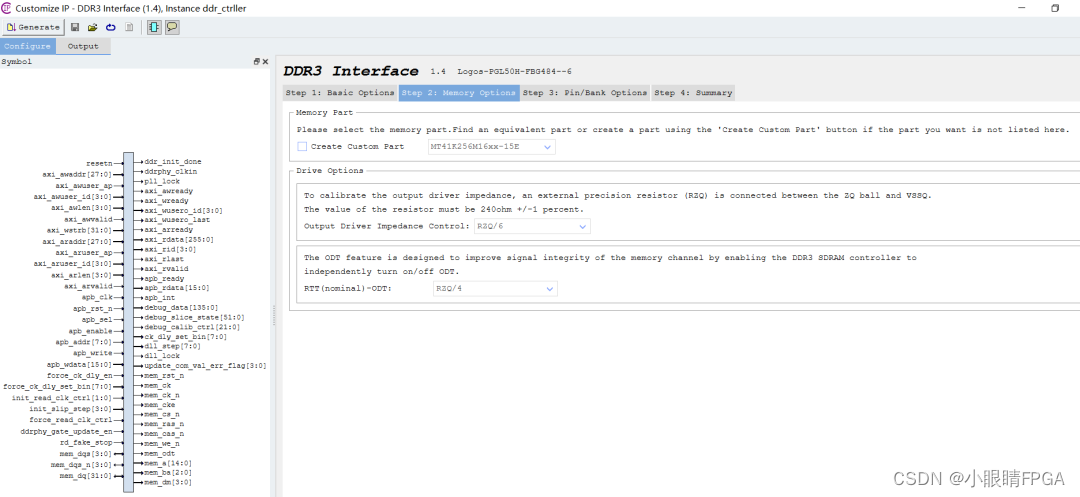Click the force_ck_dly_en input label
This screenshot has height=497, width=1080.
click(79, 376)
